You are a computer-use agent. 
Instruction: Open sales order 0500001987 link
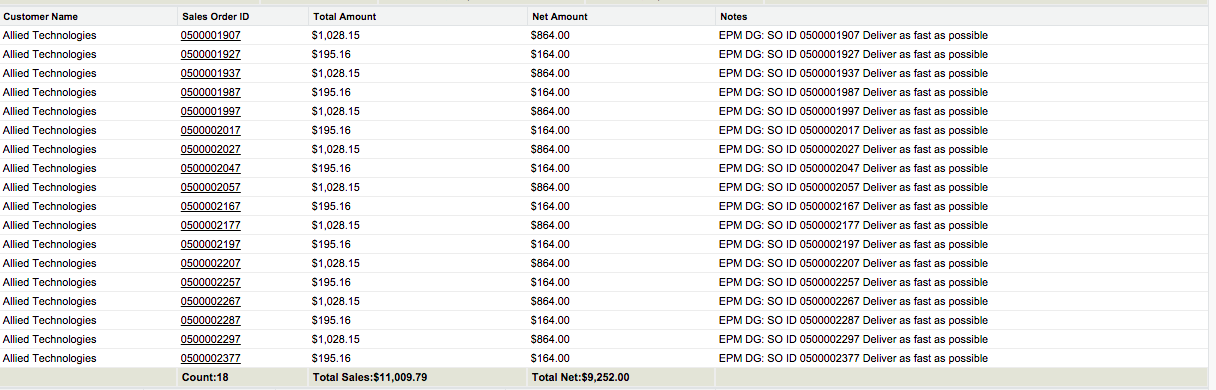[210, 92]
